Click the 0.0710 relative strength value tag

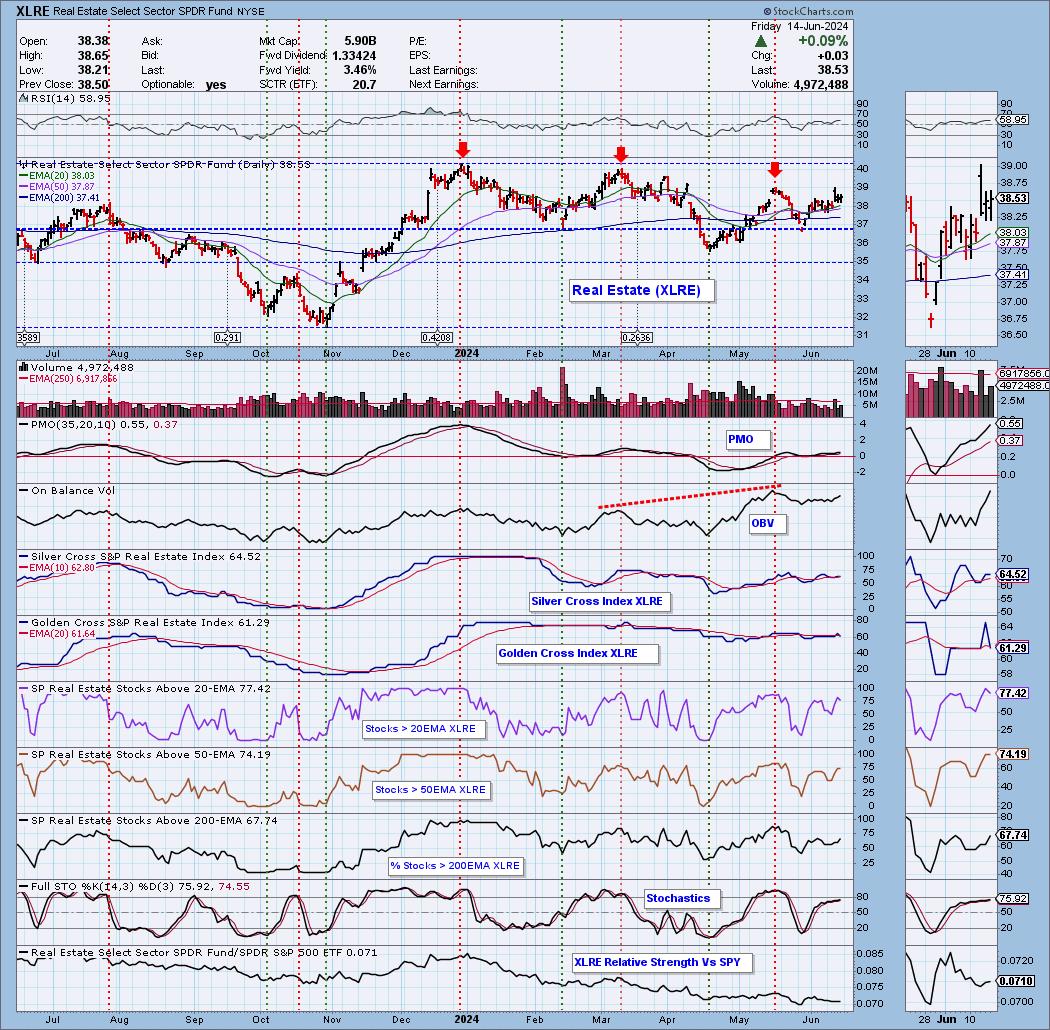1015,980
